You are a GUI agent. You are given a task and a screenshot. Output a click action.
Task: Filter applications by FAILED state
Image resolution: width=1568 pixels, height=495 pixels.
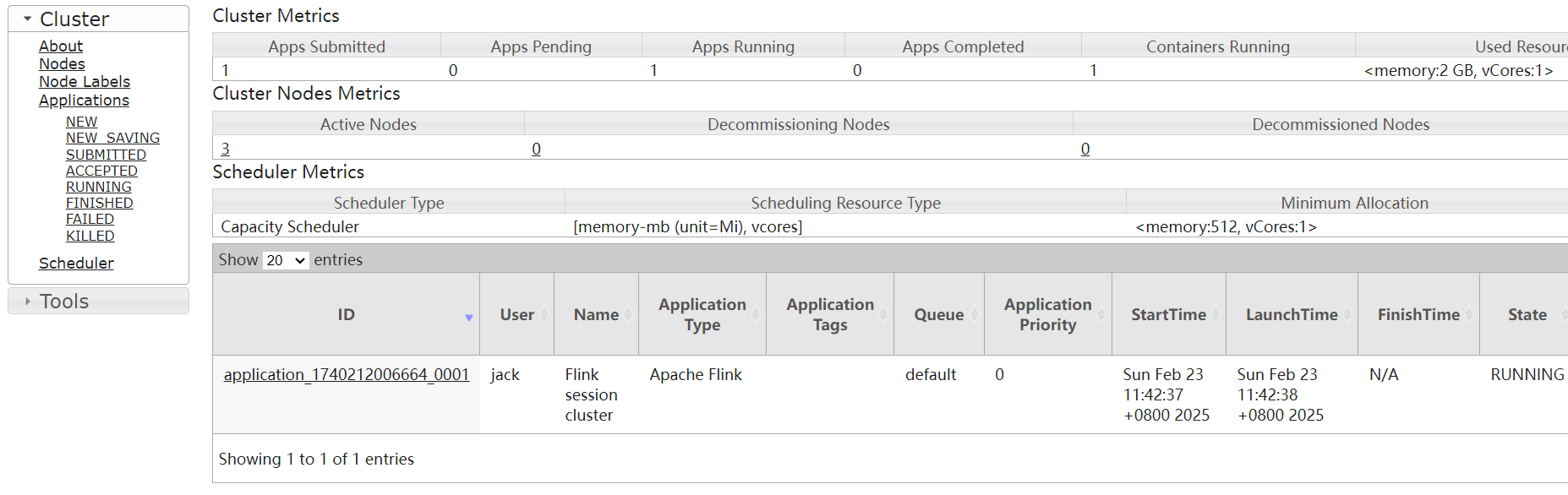90,219
